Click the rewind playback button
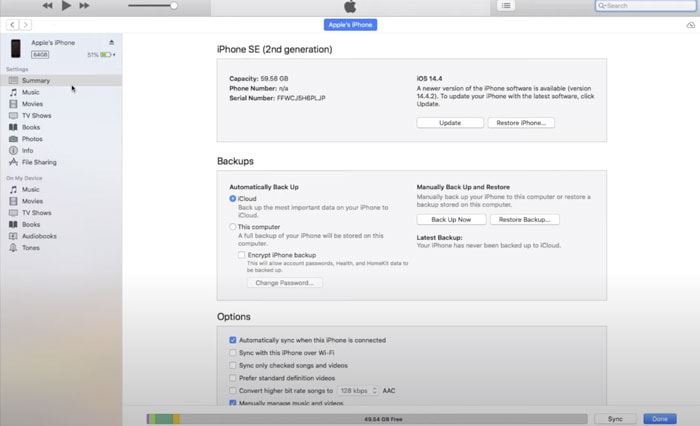Viewport: 700px width, 426px height. click(x=47, y=6)
